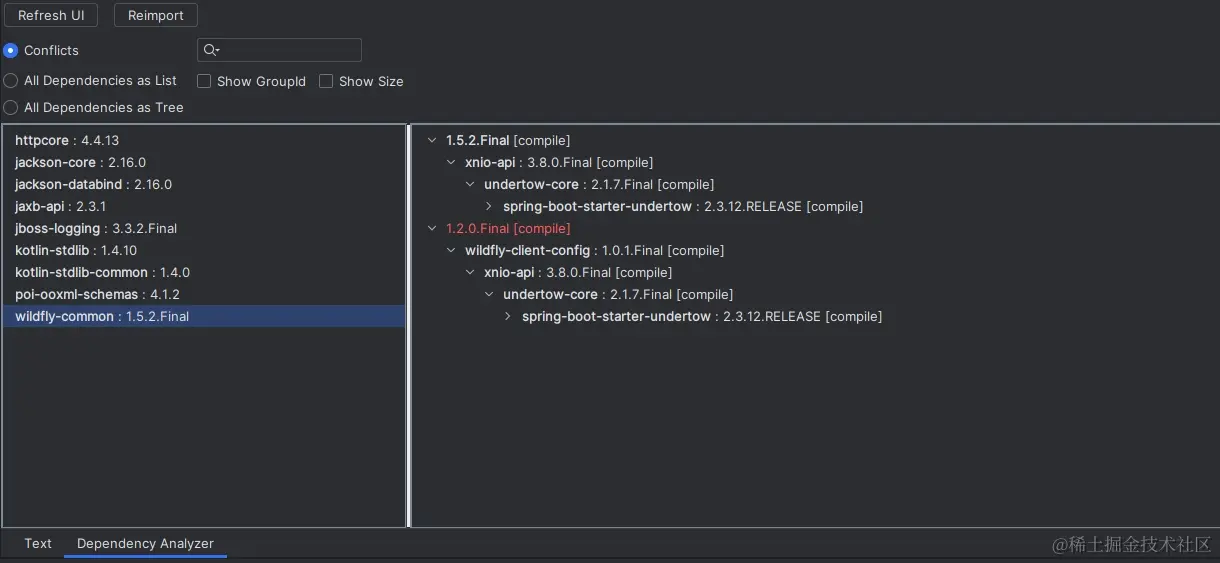Screen dimensions: 1220x563
Task: Expand the first spring-boot-starter-undertow node
Action: click(489, 207)
